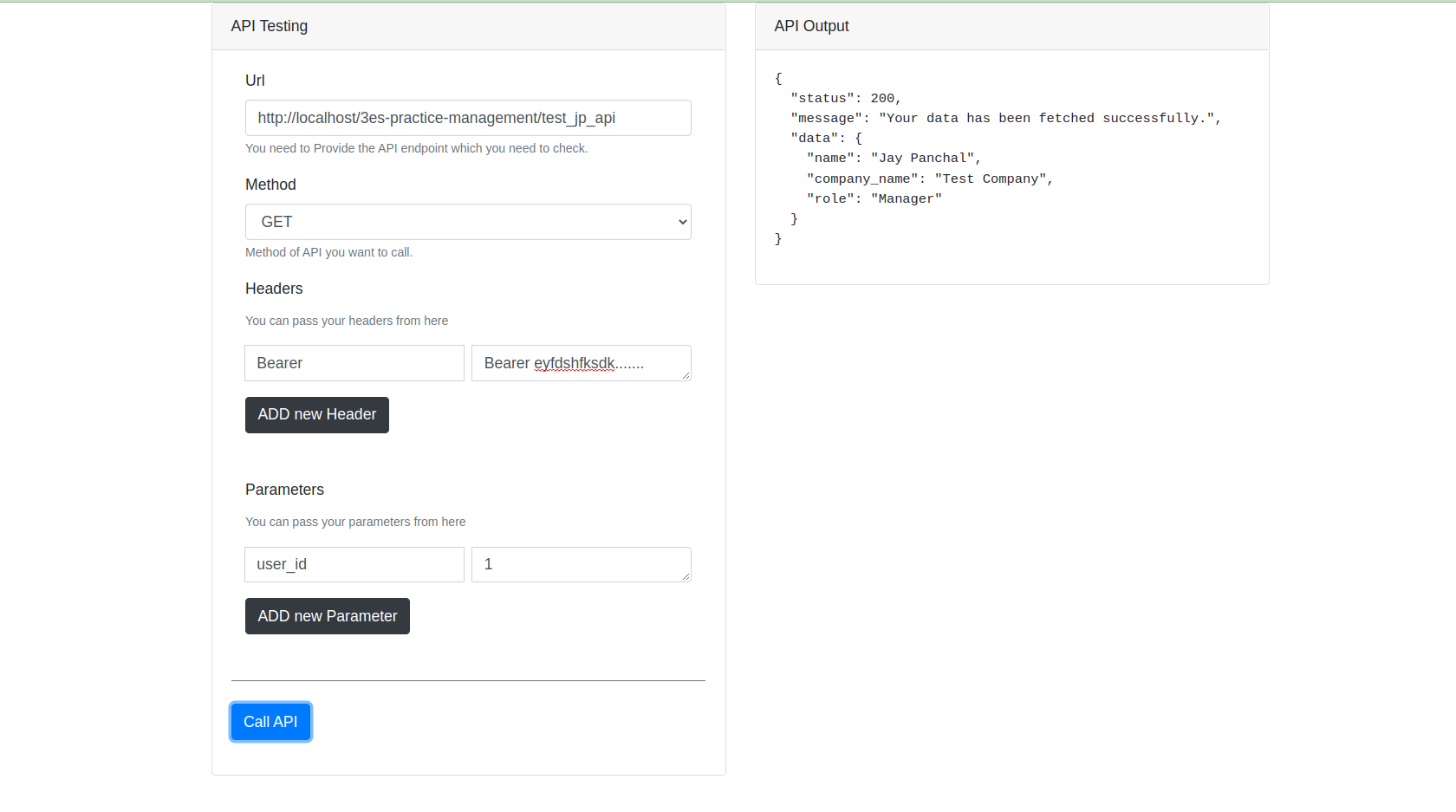Click resize handle of header value textarea
The height and width of the screenshot is (812, 1456).
tap(686, 375)
